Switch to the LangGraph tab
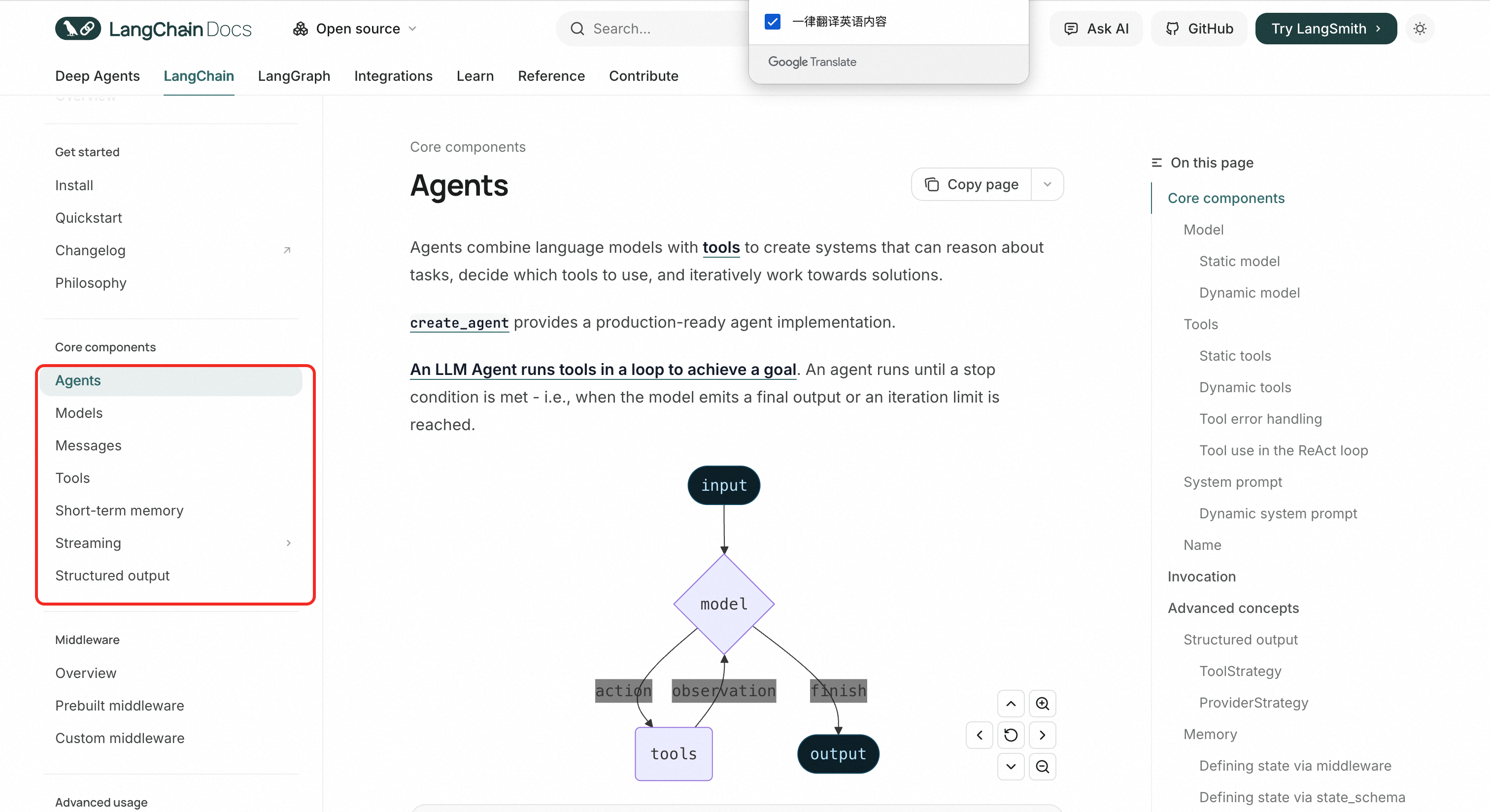Viewport: 1490px width, 812px height. coord(294,76)
